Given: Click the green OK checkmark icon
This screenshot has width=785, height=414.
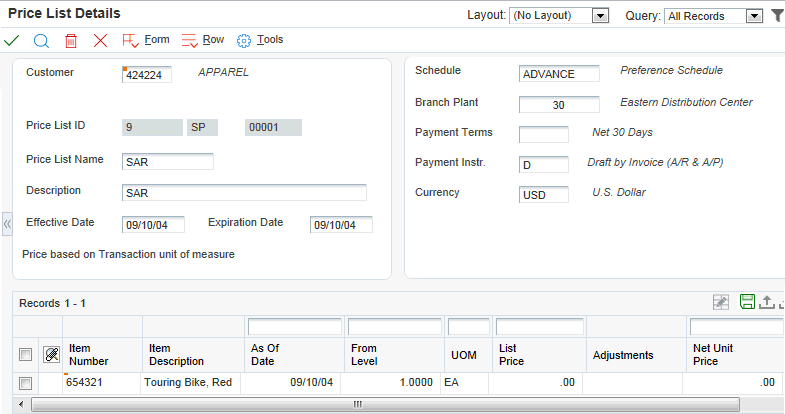Looking at the screenshot, I should [x=12, y=41].
